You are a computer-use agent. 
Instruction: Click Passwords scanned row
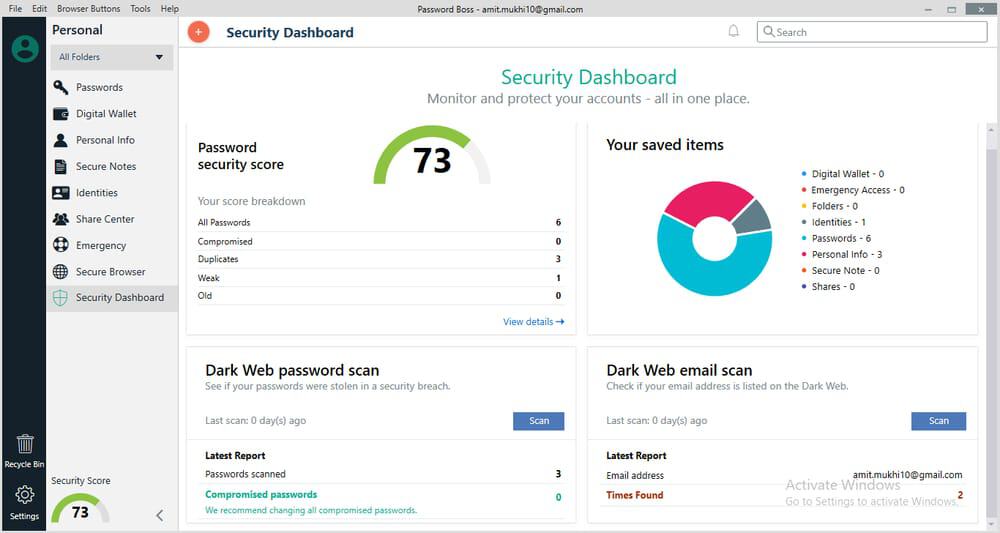(383, 474)
